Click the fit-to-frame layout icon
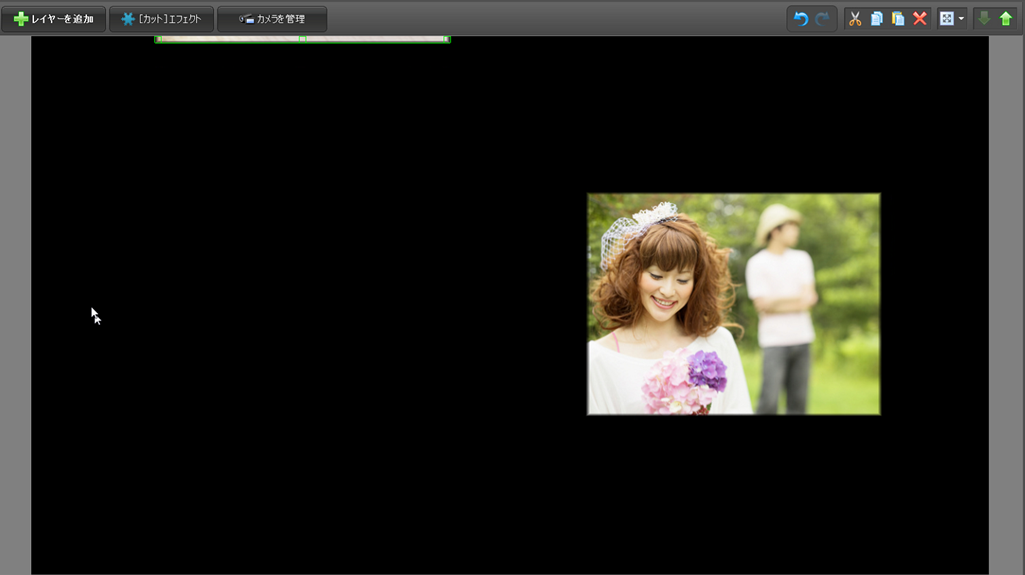This screenshot has width=1025, height=575. pos(946,19)
